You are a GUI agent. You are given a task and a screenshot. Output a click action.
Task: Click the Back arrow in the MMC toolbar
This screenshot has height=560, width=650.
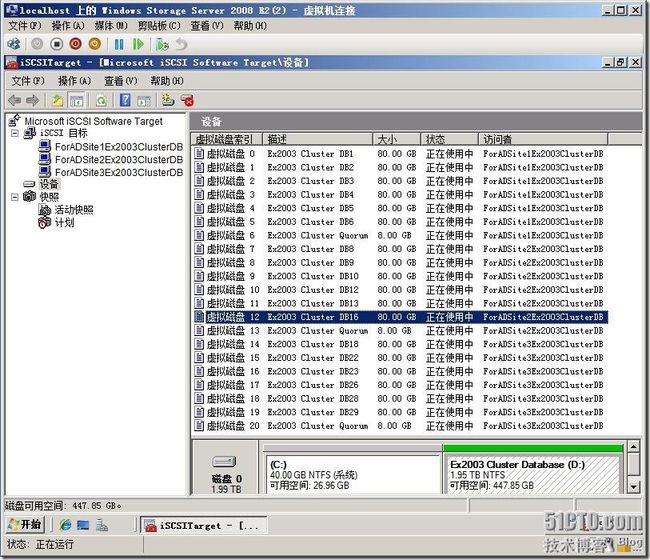tap(14, 100)
